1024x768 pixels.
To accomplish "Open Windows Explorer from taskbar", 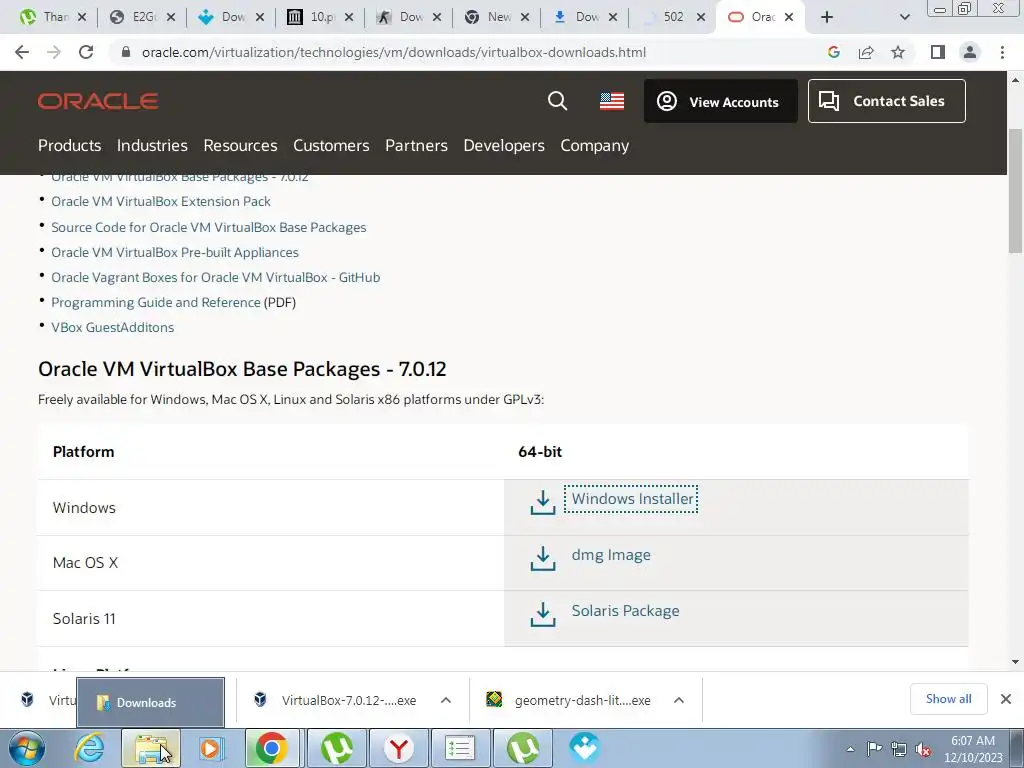I will click(151, 748).
